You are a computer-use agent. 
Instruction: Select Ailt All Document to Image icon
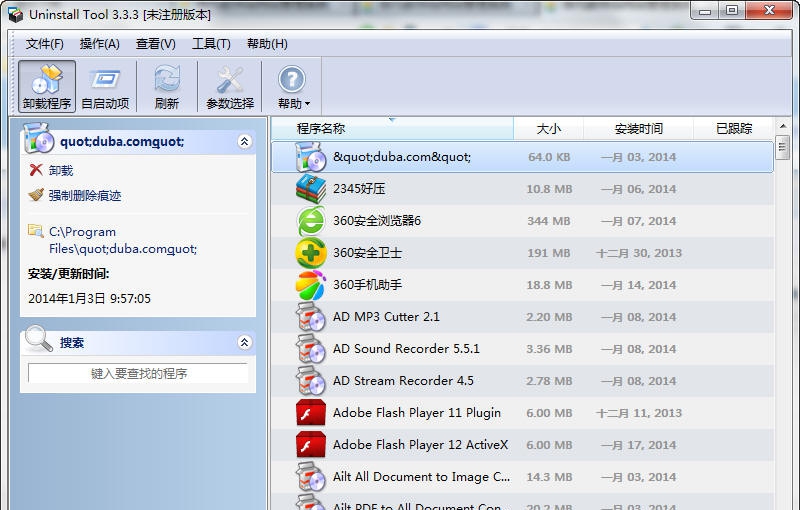coord(311,477)
